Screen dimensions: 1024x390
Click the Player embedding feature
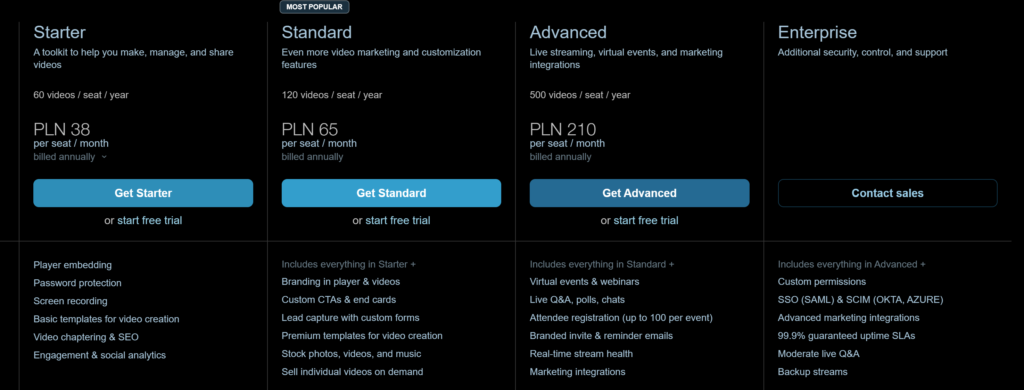pyautogui.click(x=72, y=265)
